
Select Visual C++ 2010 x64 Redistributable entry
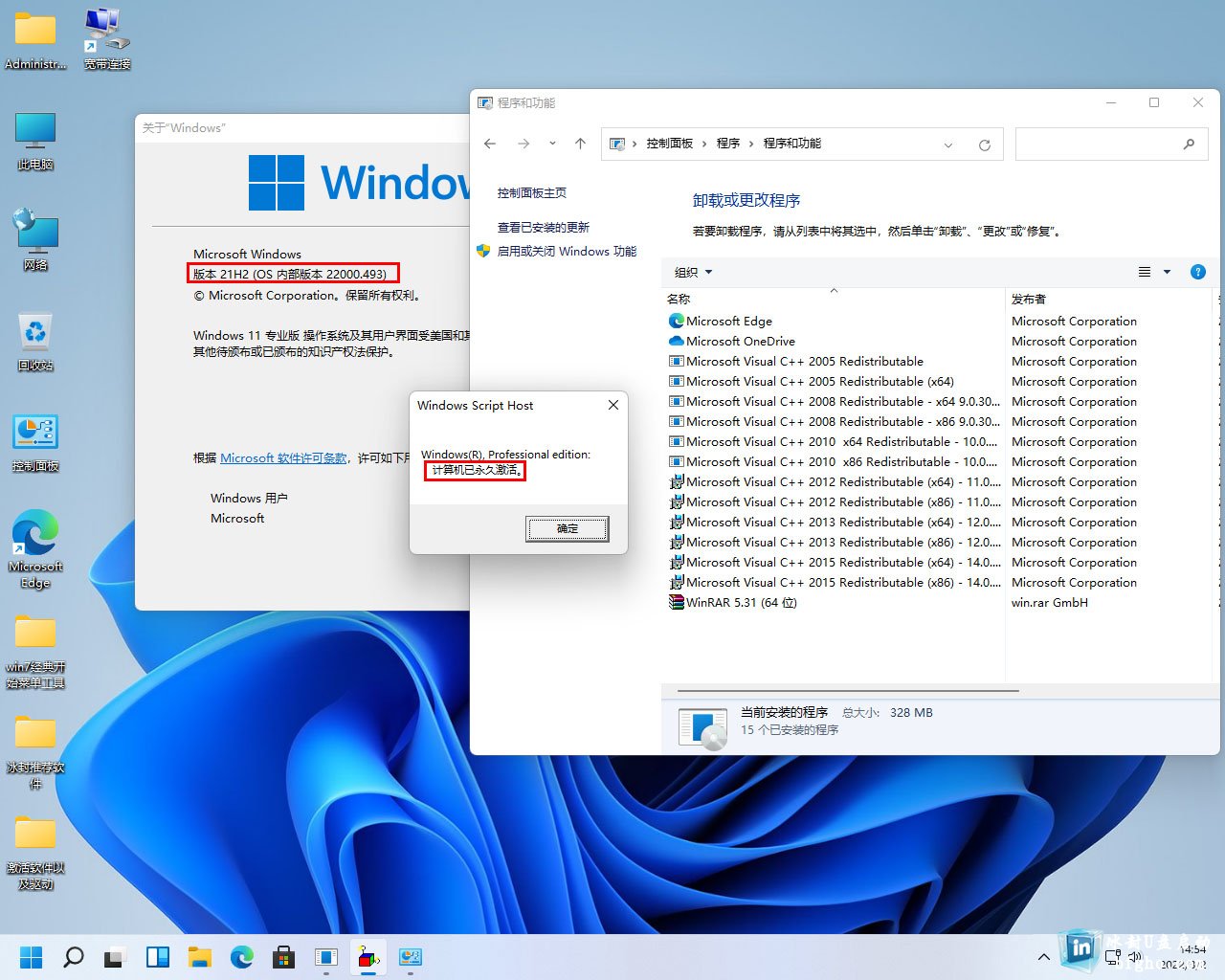click(x=833, y=441)
